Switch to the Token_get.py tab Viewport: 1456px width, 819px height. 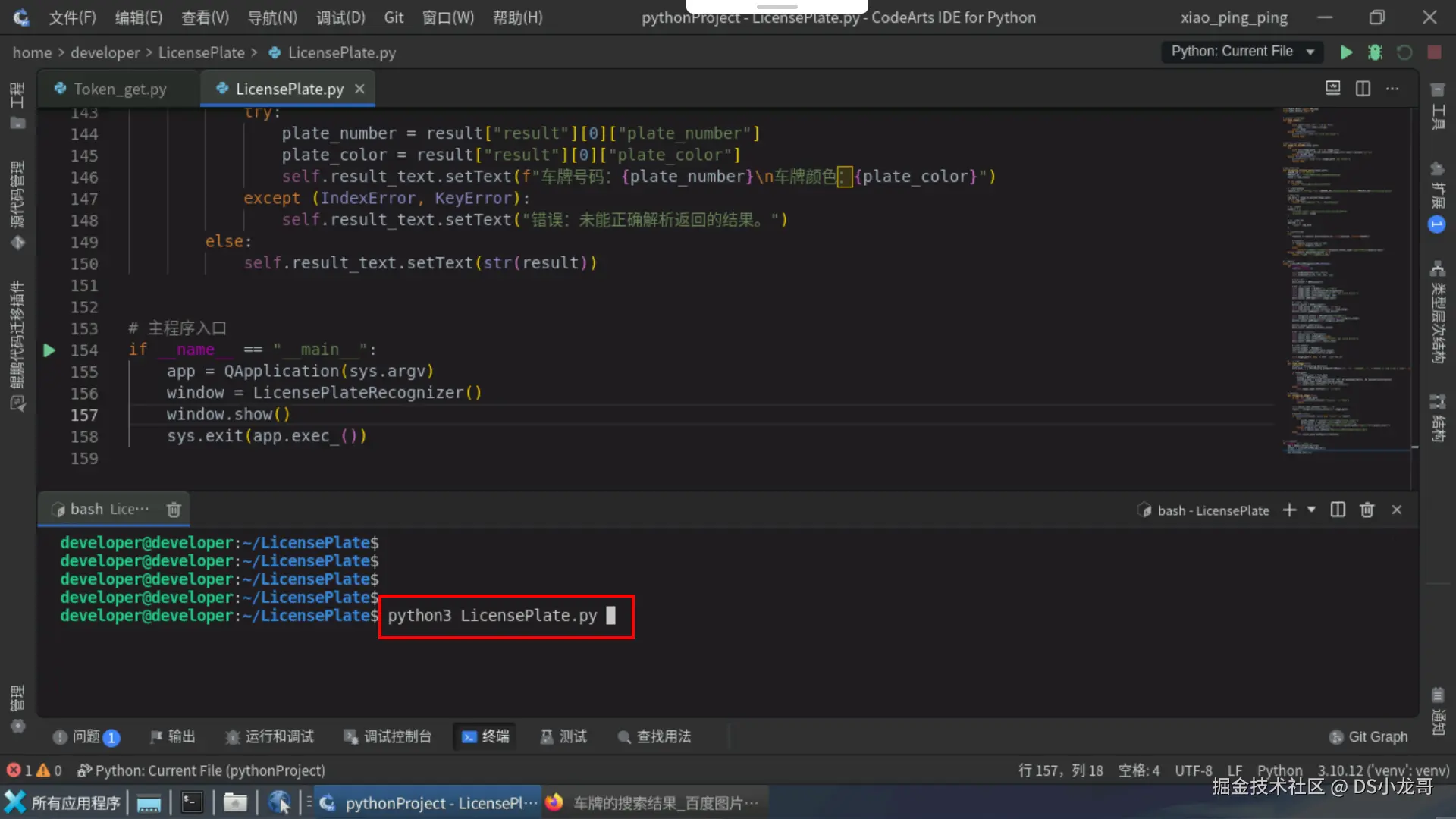point(119,89)
